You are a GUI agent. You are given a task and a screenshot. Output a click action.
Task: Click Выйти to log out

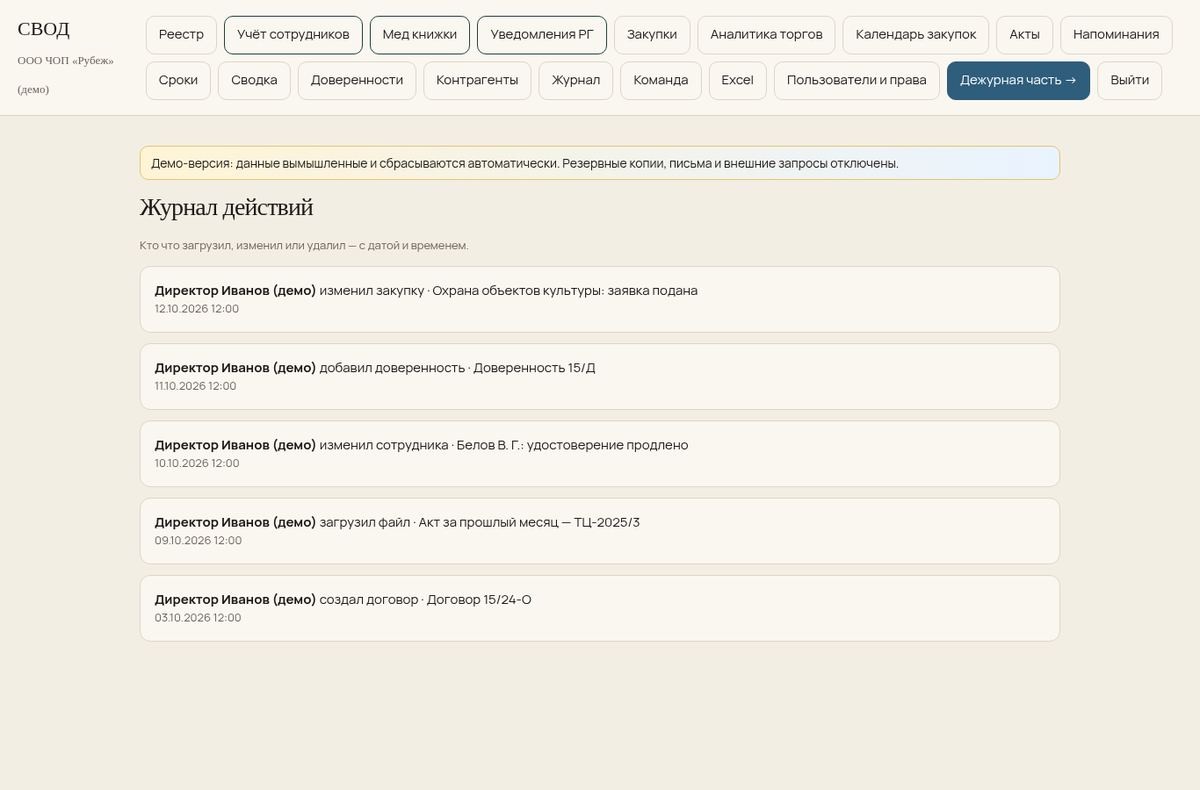pyautogui.click(x=1130, y=80)
